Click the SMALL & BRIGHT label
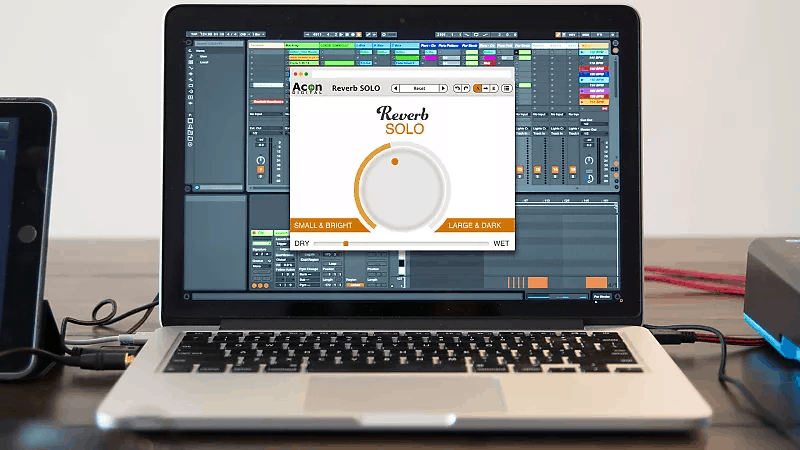The width and height of the screenshot is (800, 450). point(323,225)
